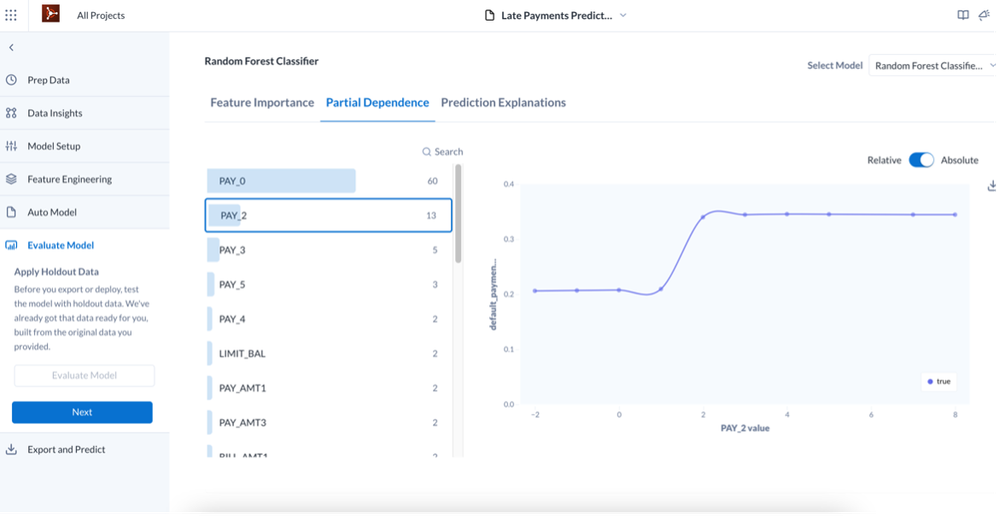Toggle the Relative/Absolute switch
Screen dimensions: 999x517
coord(921,160)
